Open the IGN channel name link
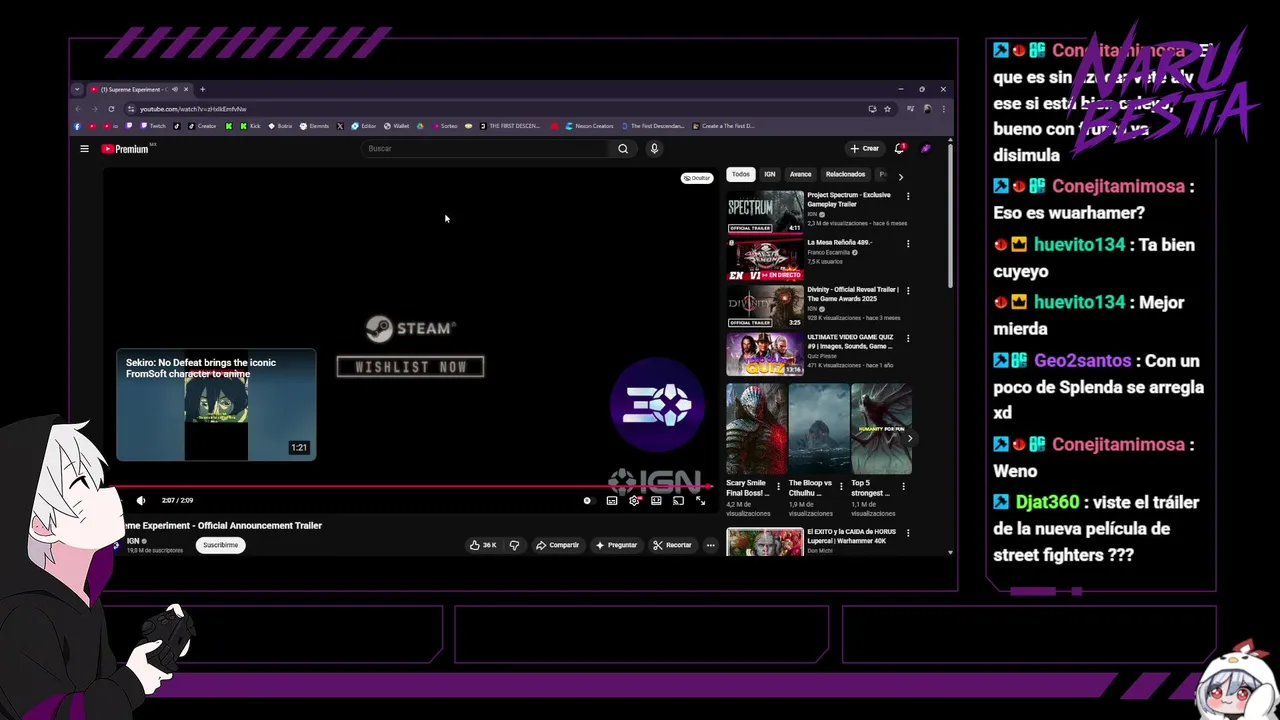Screen dimensions: 1280x720 (133, 541)
